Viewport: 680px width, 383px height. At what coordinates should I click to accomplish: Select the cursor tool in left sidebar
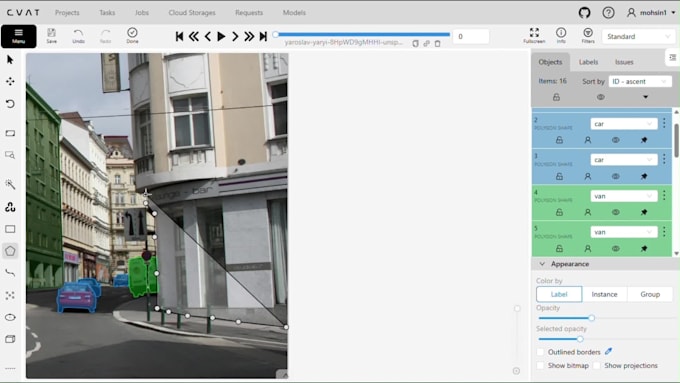click(10, 59)
